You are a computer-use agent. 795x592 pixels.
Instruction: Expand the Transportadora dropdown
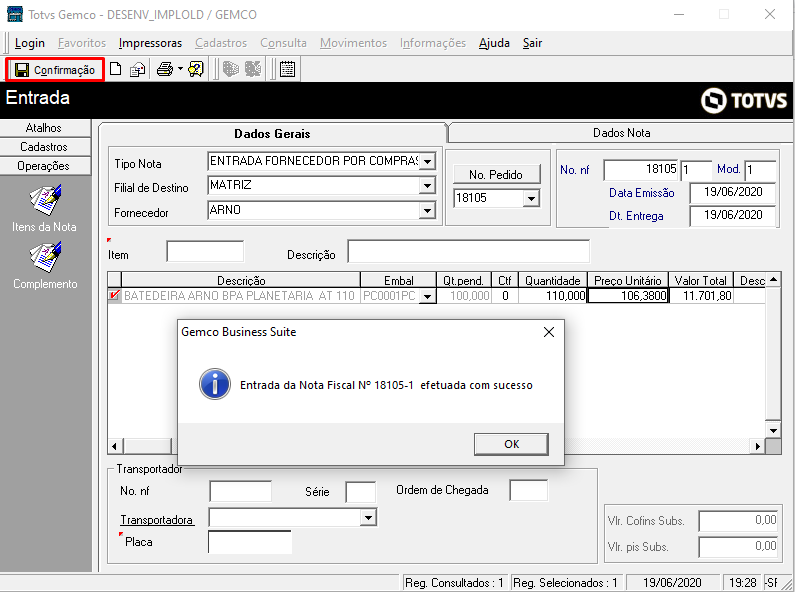click(368, 517)
